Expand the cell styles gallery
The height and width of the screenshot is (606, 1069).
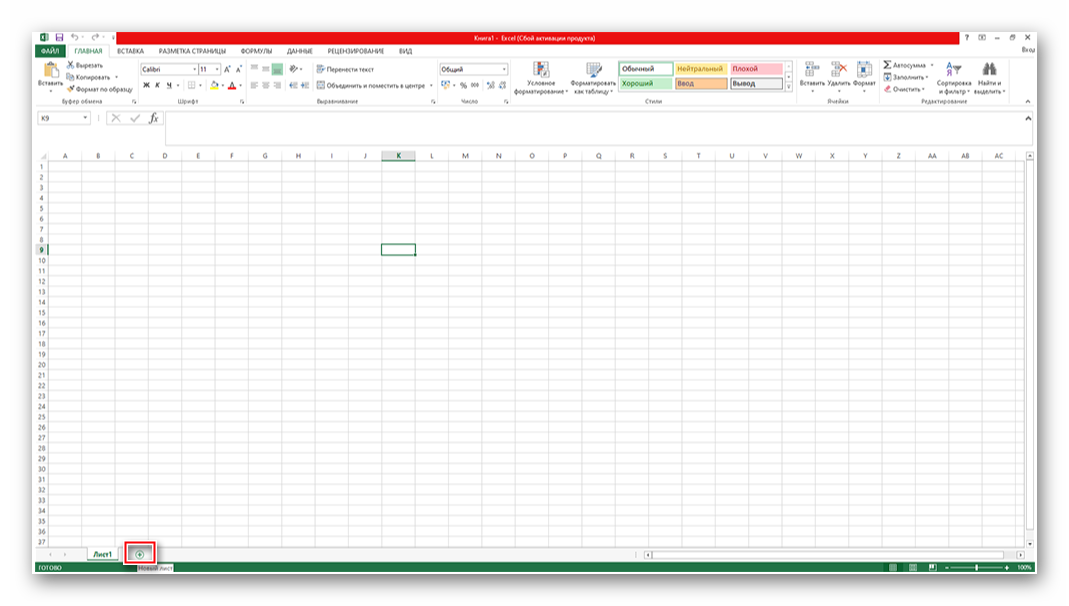point(789,87)
